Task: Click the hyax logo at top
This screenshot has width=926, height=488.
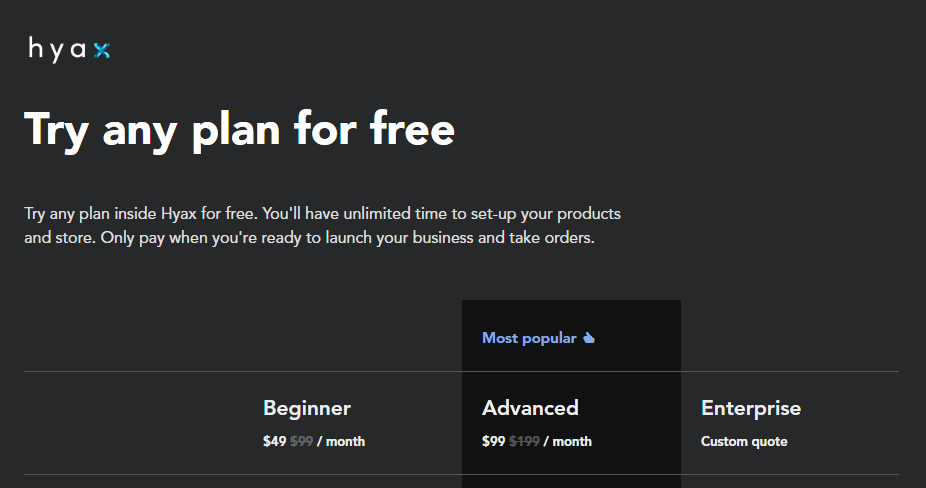Action: pyautogui.click(x=69, y=50)
